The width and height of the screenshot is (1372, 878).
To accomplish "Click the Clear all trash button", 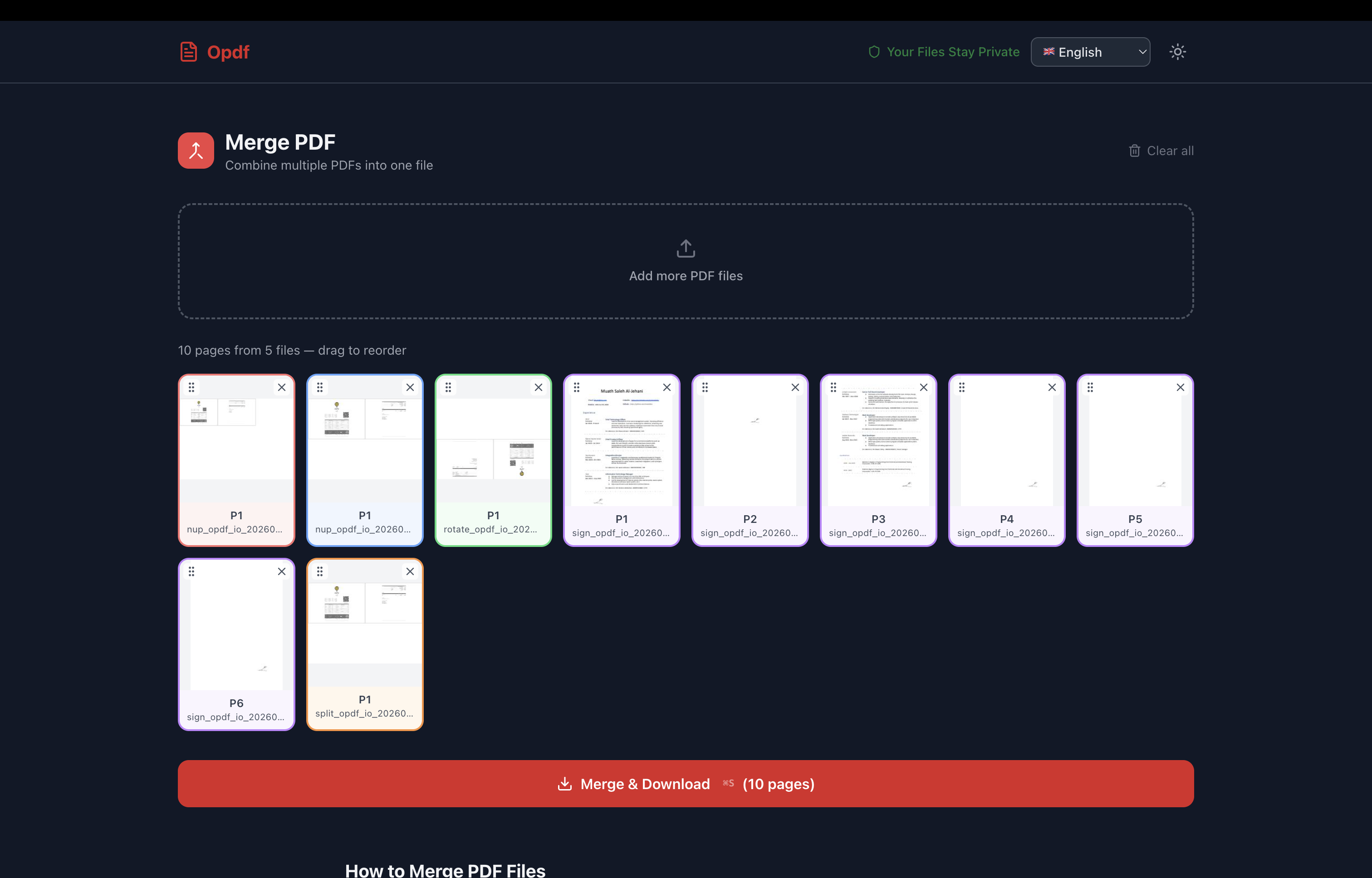I will (x=1161, y=151).
